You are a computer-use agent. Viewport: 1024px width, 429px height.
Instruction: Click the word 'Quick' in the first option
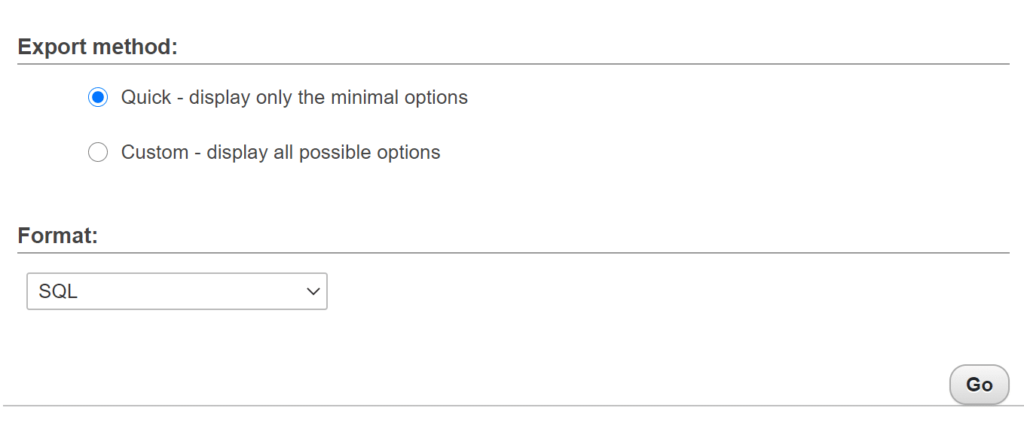pos(146,98)
